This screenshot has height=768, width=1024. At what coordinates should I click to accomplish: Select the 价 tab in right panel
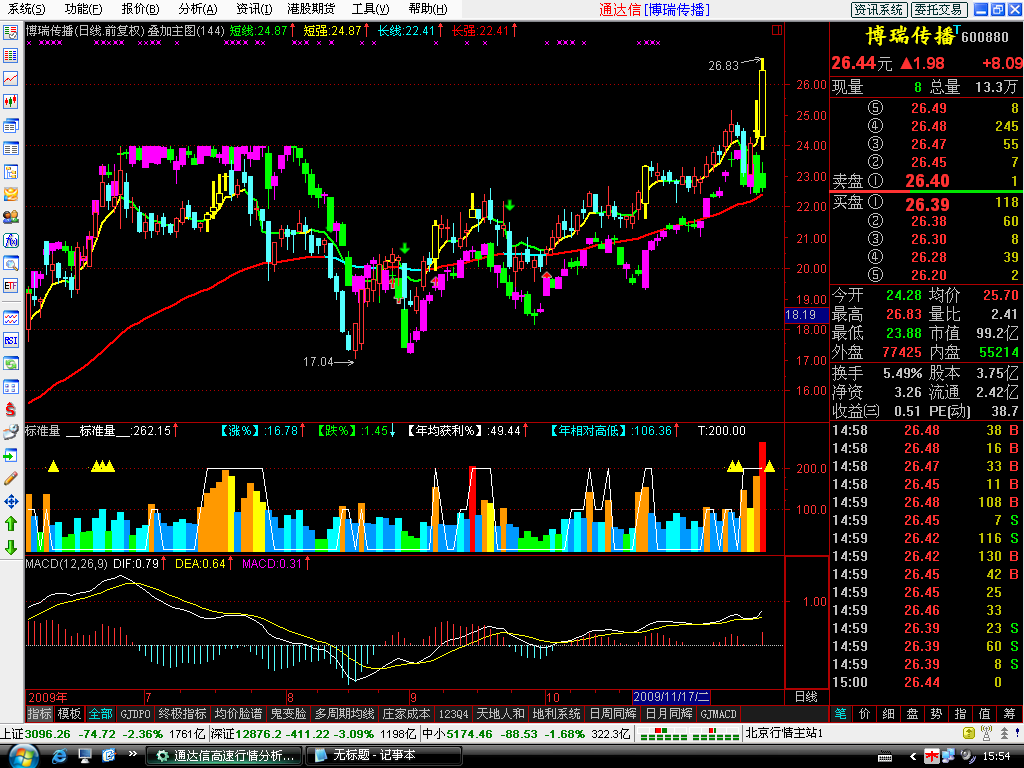[865, 714]
